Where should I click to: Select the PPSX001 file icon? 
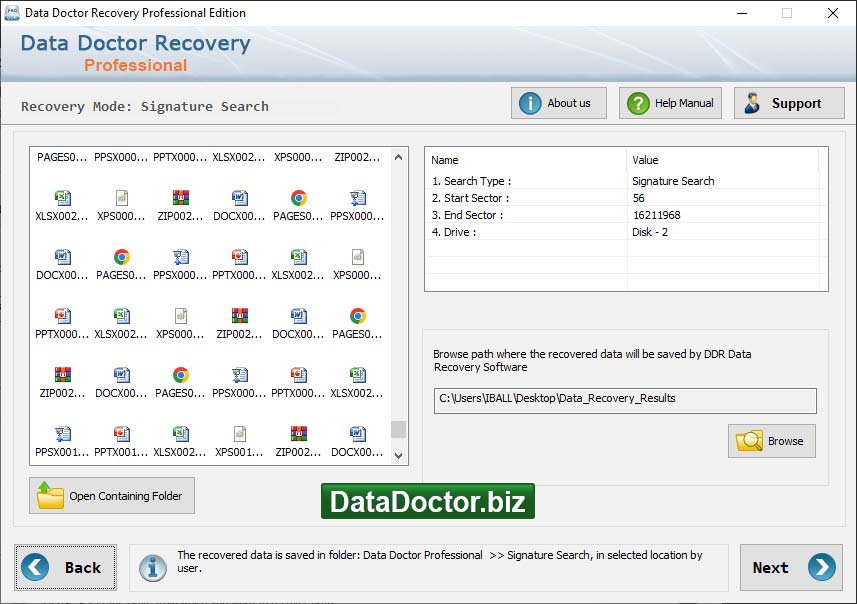(x=62, y=434)
